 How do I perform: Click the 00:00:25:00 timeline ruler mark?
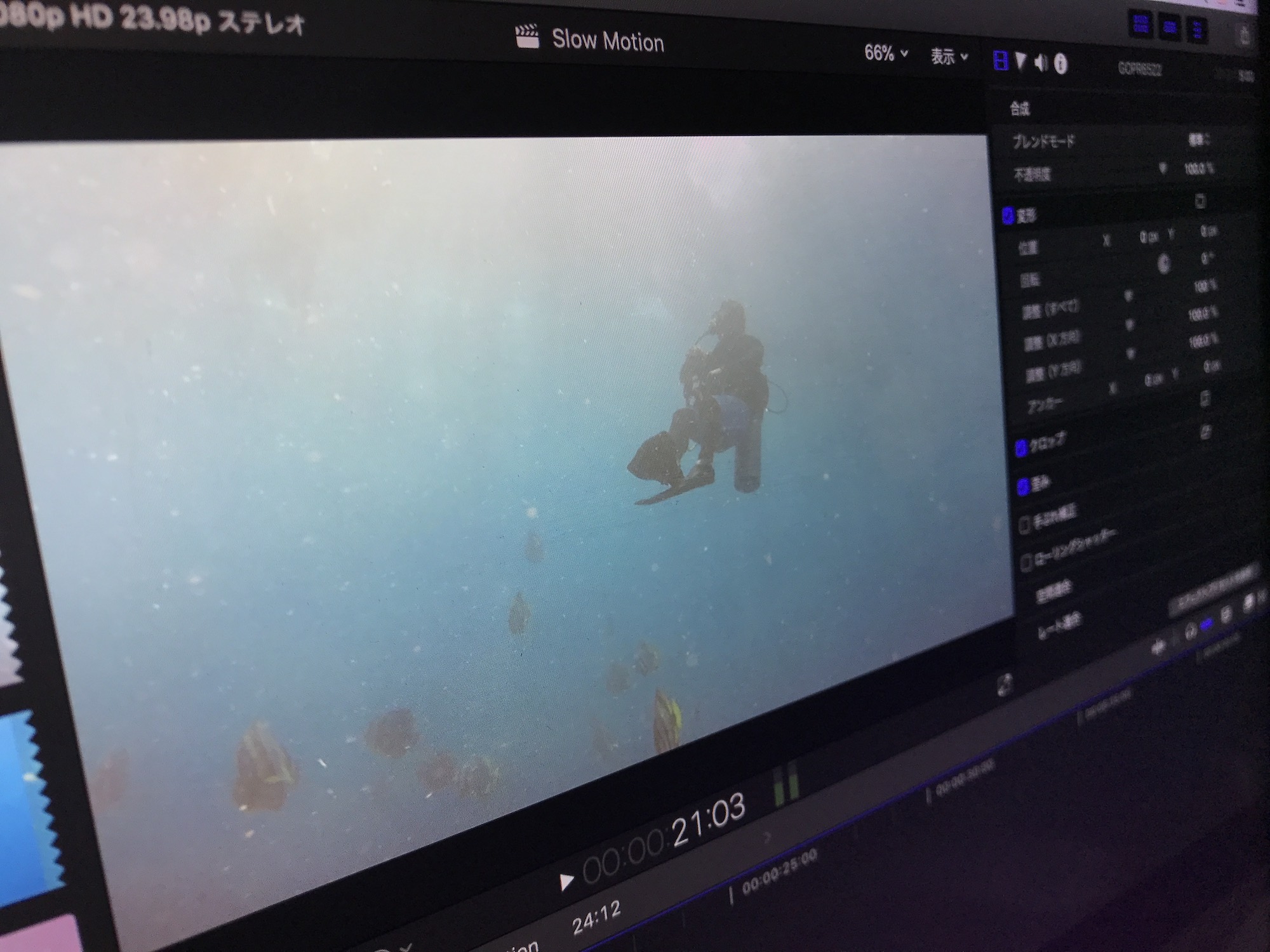click(x=779, y=871)
